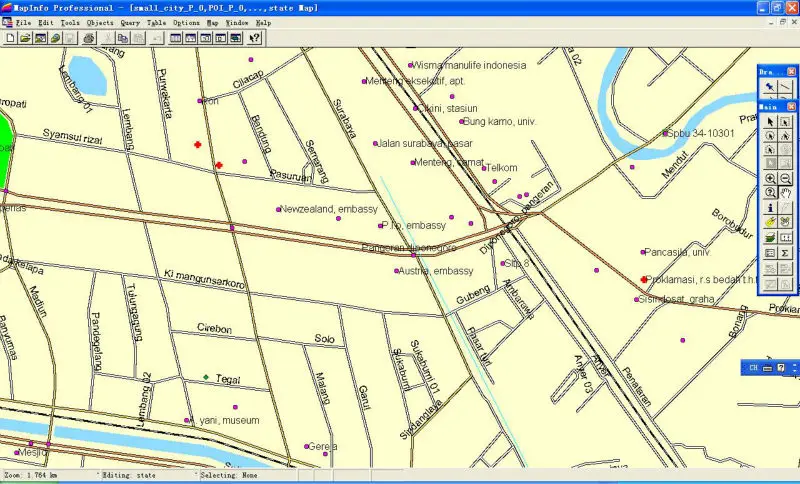Click the Help pointer question-mark icon

pyautogui.click(x=255, y=38)
